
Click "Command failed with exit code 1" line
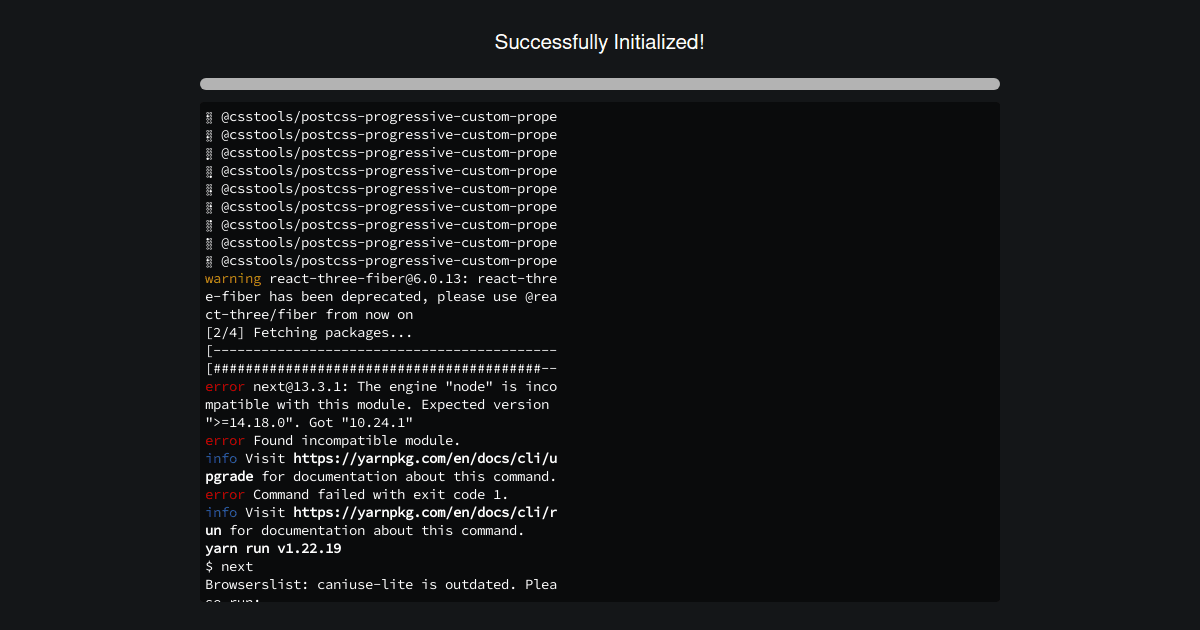tap(380, 495)
